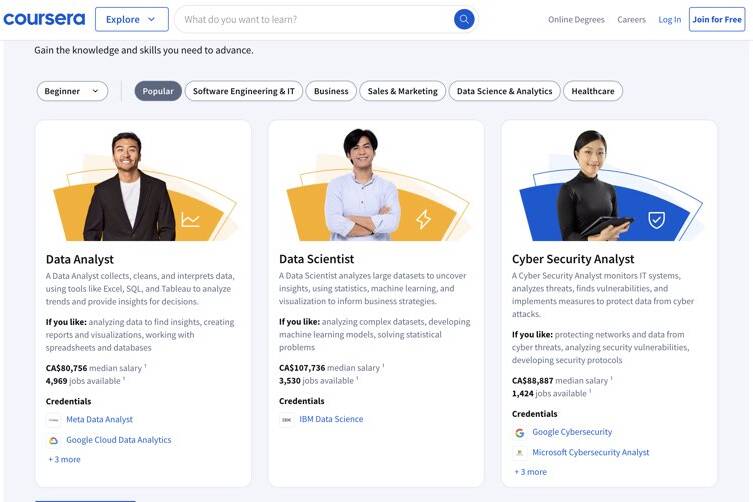The image size is (753, 502).
Task: Open the Google Cloud Data Analytics link
Action: [119, 440]
